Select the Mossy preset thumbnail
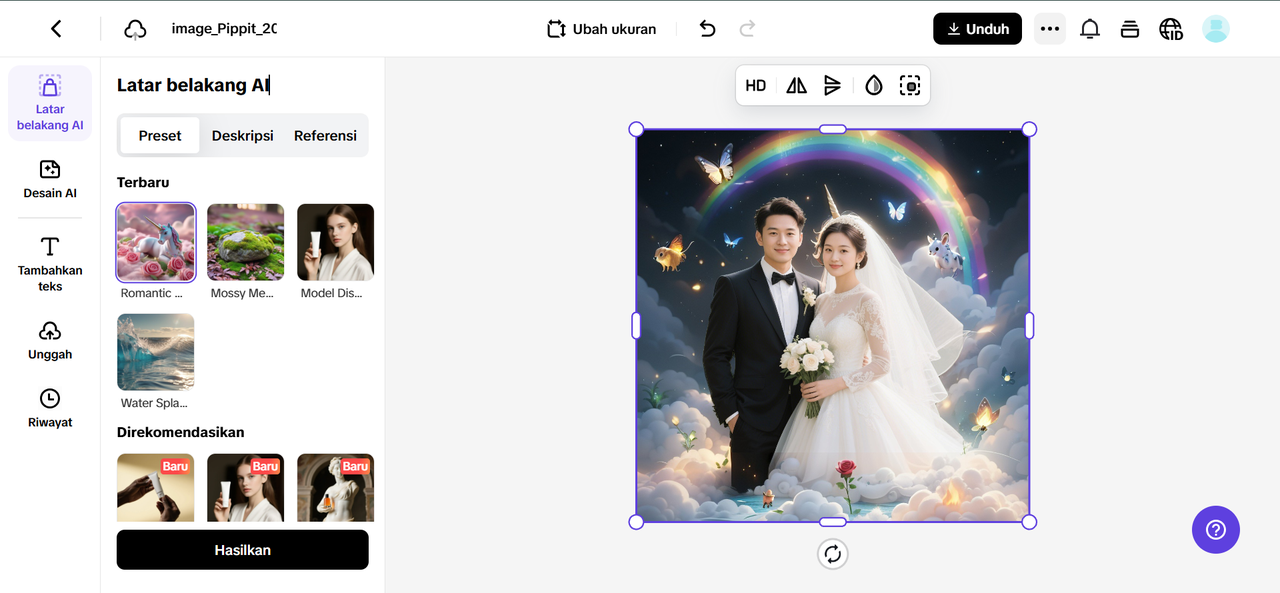Screen dimensions: 1280x593 pyautogui.click(x=245, y=242)
